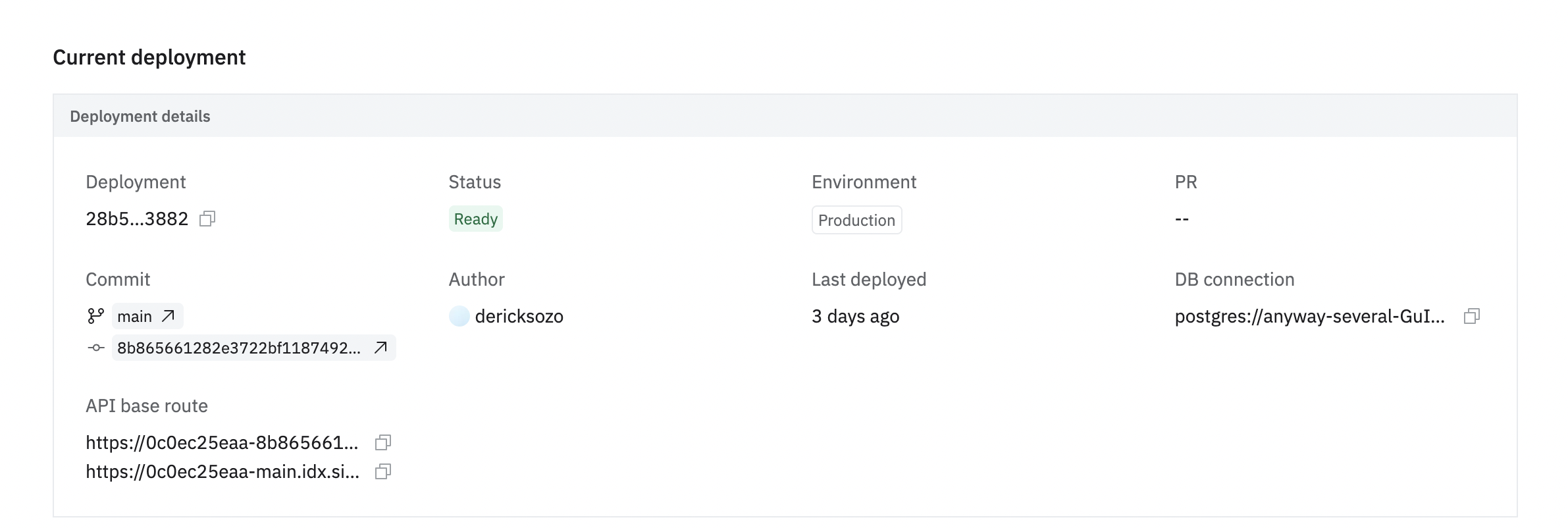Click the 28b5...3882 deployment ID text

click(x=137, y=219)
